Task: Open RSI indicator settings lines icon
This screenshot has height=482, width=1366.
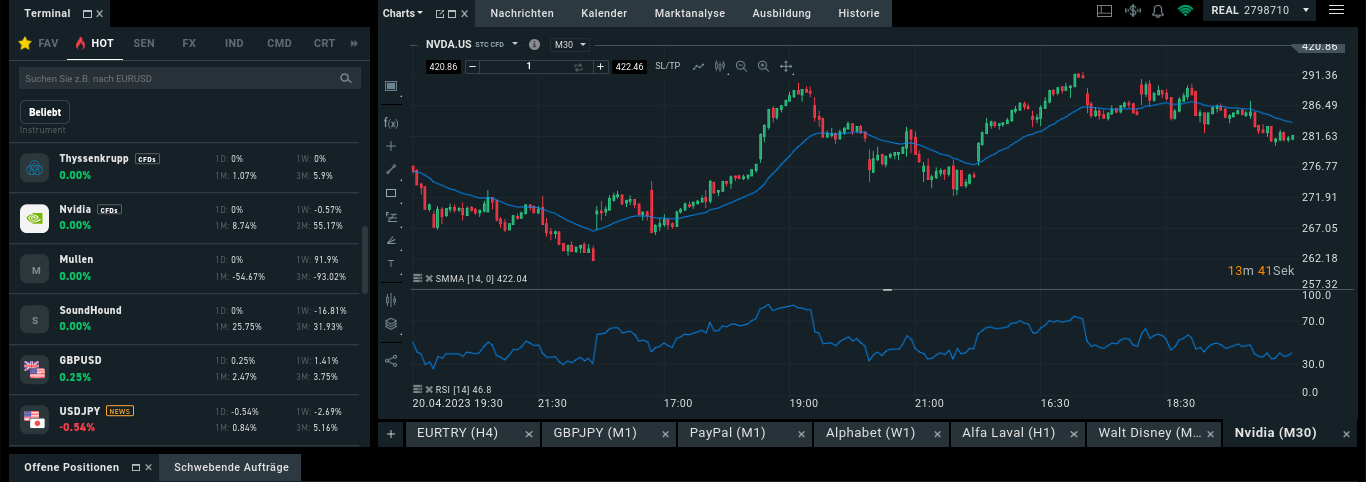Action: [x=417, y=389]
